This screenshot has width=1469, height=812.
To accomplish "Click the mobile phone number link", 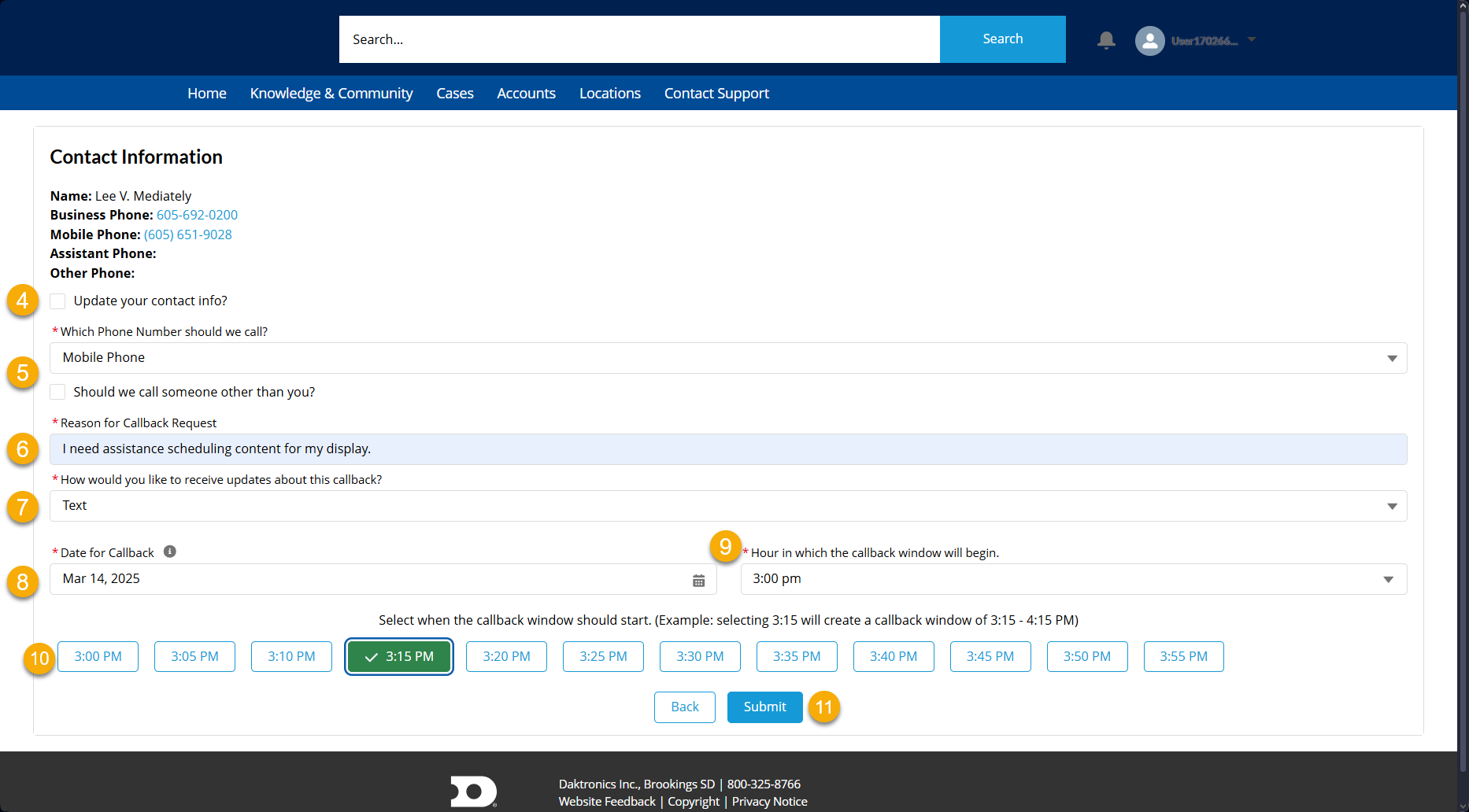I will click(x=187, y=234).
